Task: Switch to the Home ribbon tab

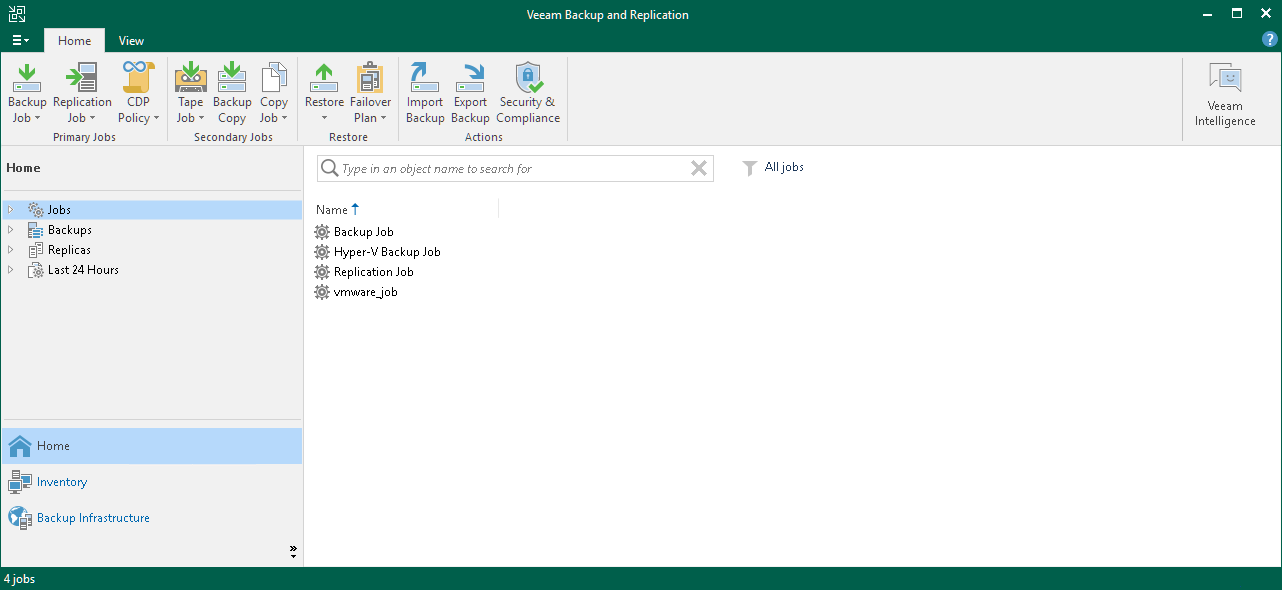Action: point(74,41)
